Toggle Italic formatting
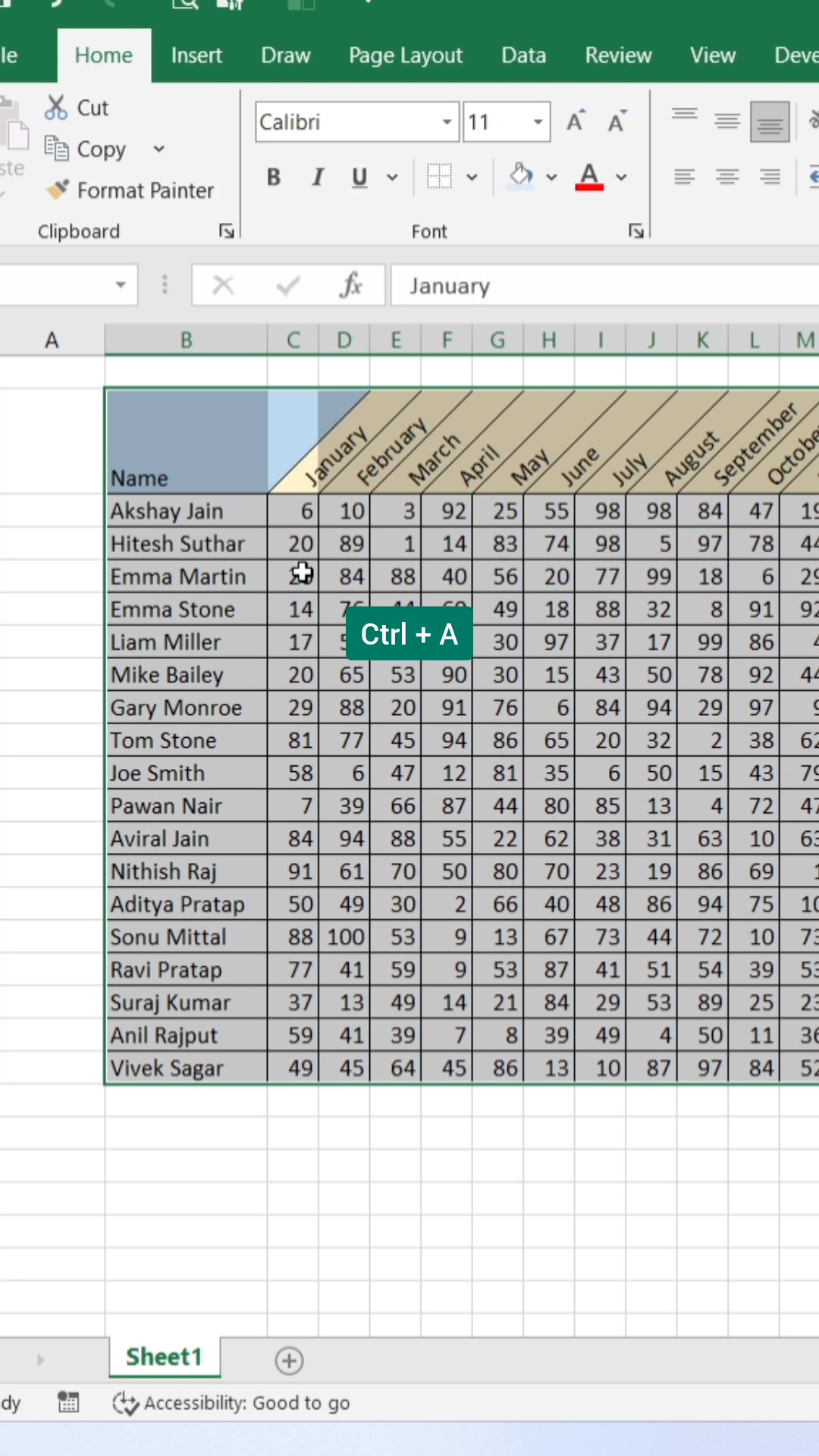 pos(318,177)
